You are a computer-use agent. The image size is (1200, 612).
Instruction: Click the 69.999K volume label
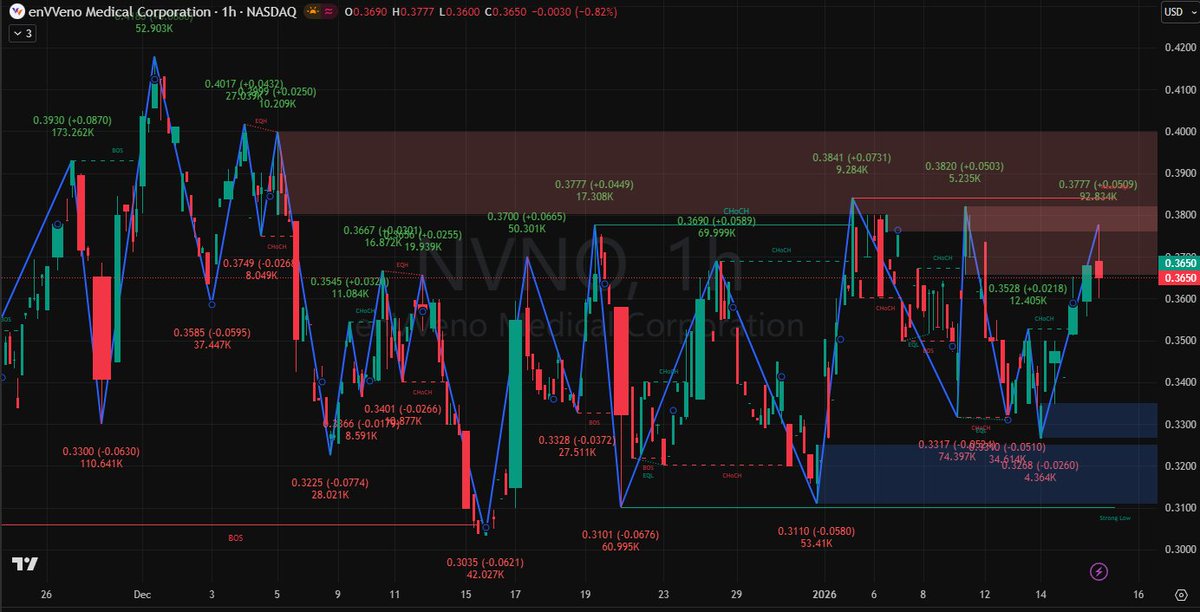[714, 233]
